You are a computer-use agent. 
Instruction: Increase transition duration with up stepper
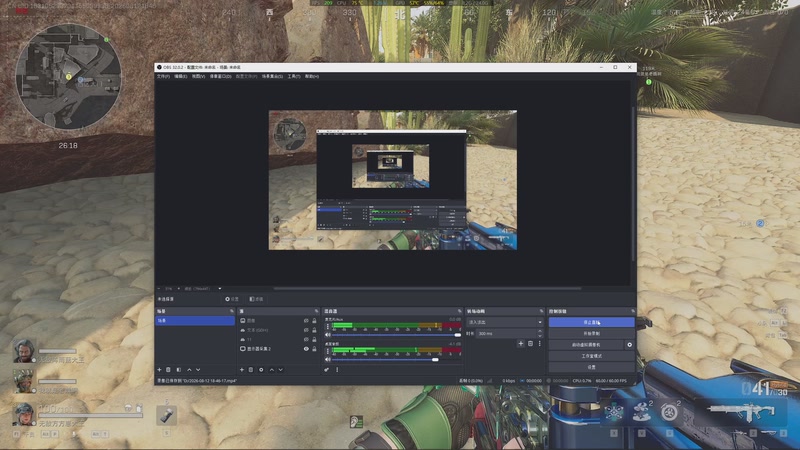pos(540,331)
